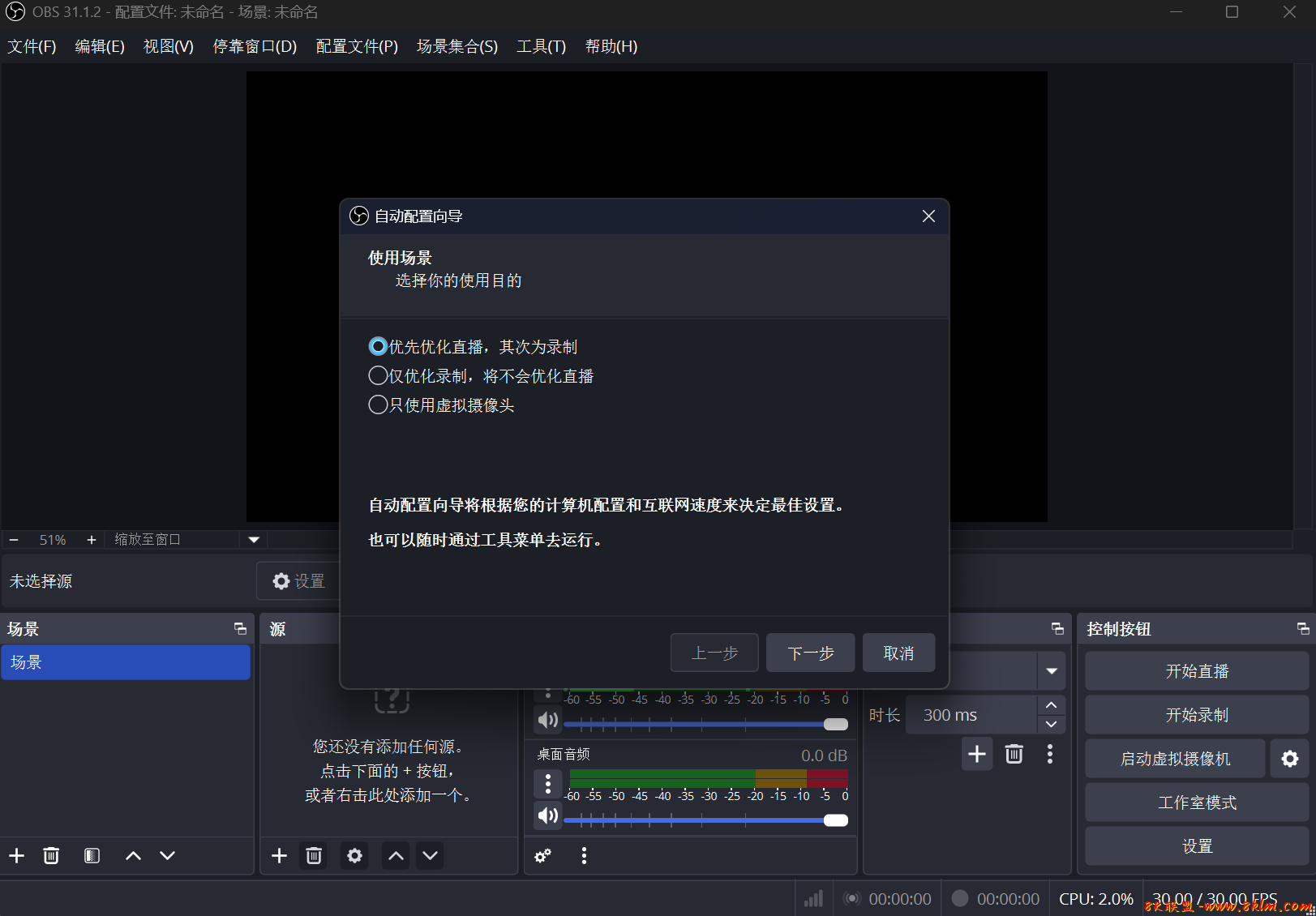Mute the 桌面音频 speaker icon
1316x916 pixels.
click(548, 815)
